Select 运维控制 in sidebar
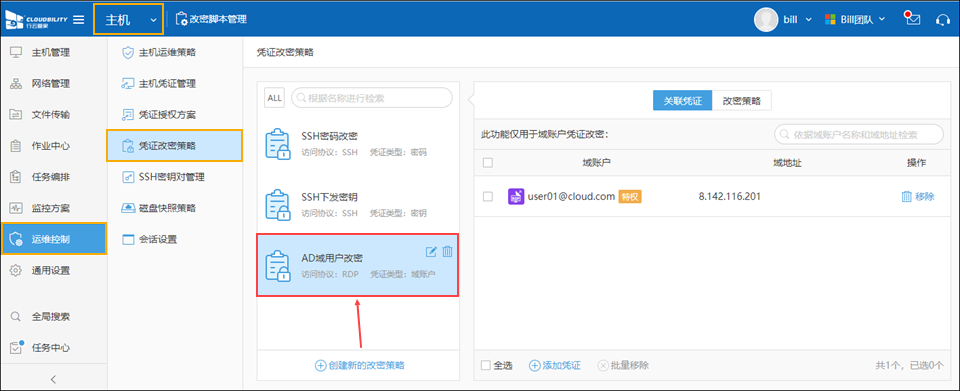This screenshot has width=960, height=391. point(53,239)
